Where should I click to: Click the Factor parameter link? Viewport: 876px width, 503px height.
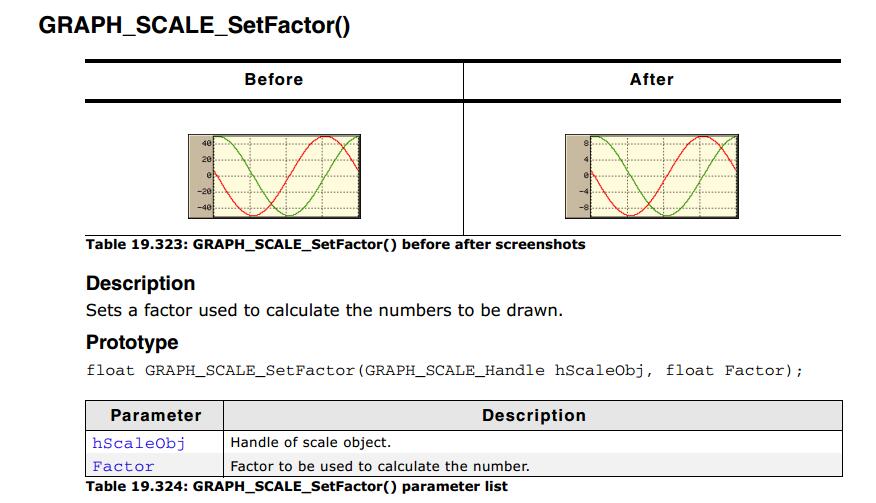click(x=123, y=466)
